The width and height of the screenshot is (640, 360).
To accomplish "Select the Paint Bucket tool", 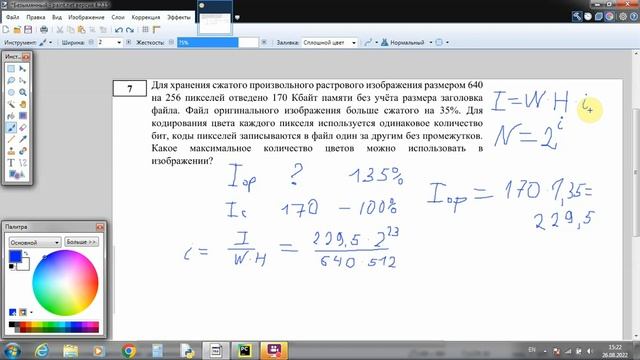I will tap(11, 116).
